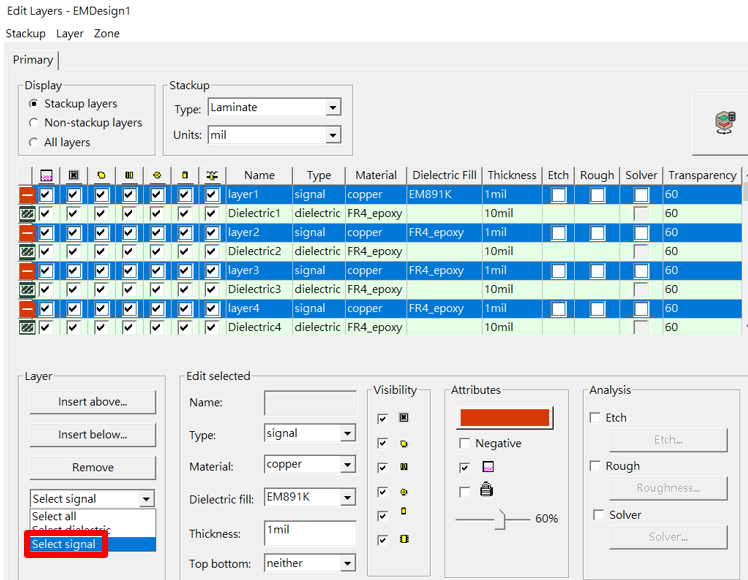Click the Dielectric3 hatched layer icon
Screen dimensions: 748x580
[27, 290]
